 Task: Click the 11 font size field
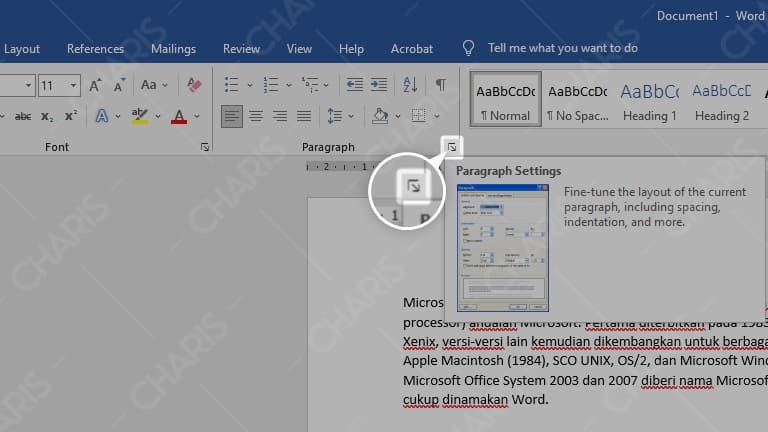pyautogui.click(x=53, y=86)
